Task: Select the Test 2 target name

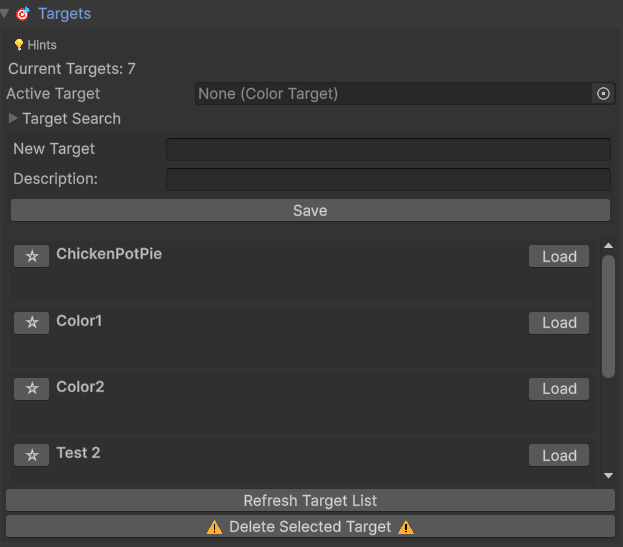Action: 78,453
